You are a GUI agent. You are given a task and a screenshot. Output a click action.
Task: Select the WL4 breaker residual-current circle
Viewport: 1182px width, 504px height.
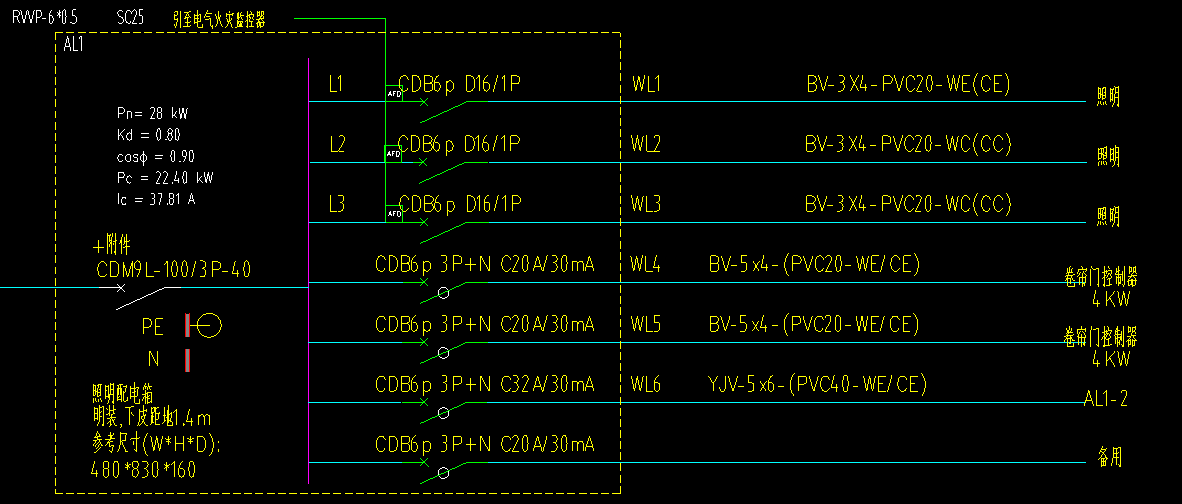coord(443,292)
